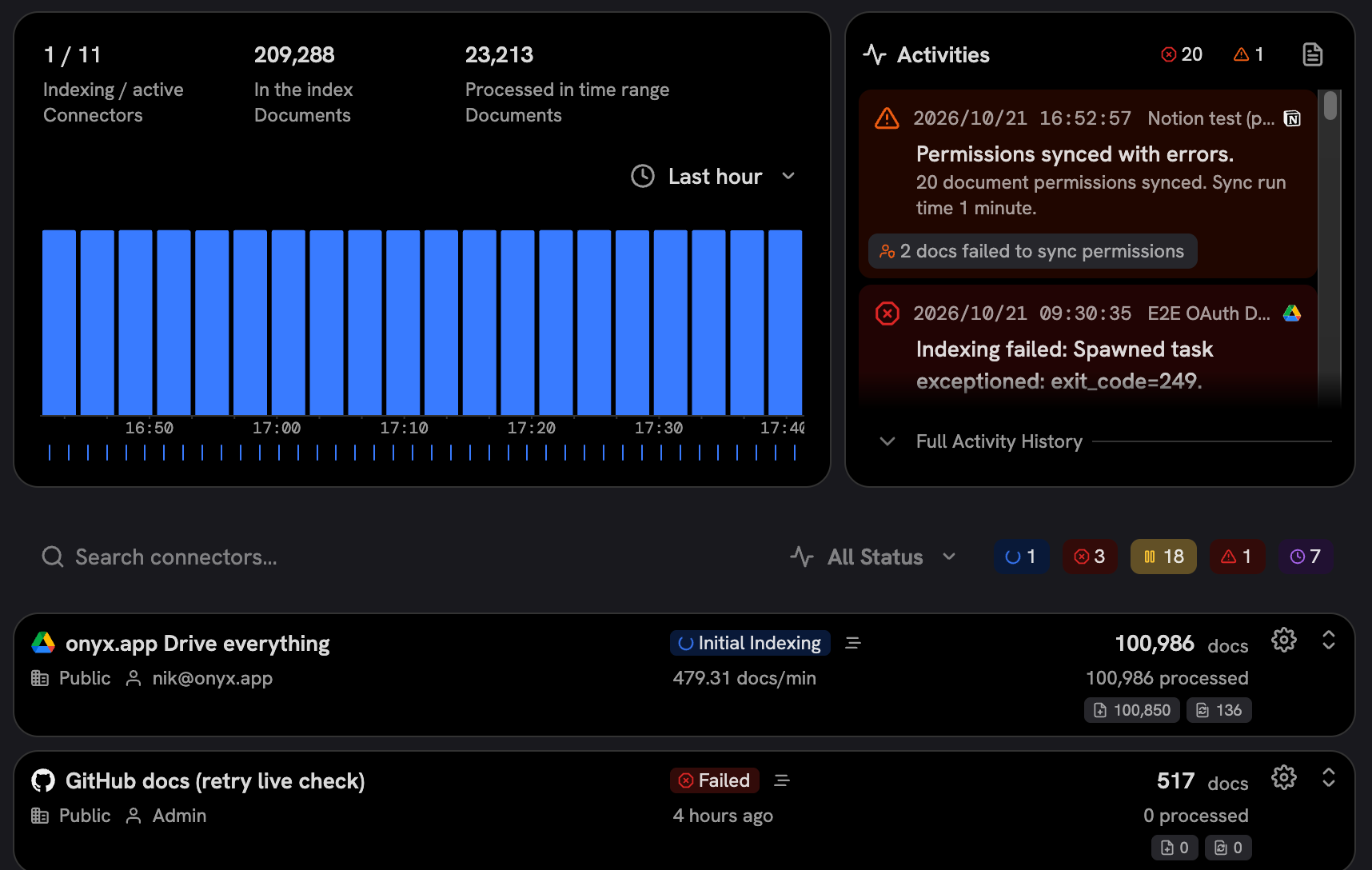
Task: Click the 2 docs failed to sync permissions chip
Action: coord(1032,251)
